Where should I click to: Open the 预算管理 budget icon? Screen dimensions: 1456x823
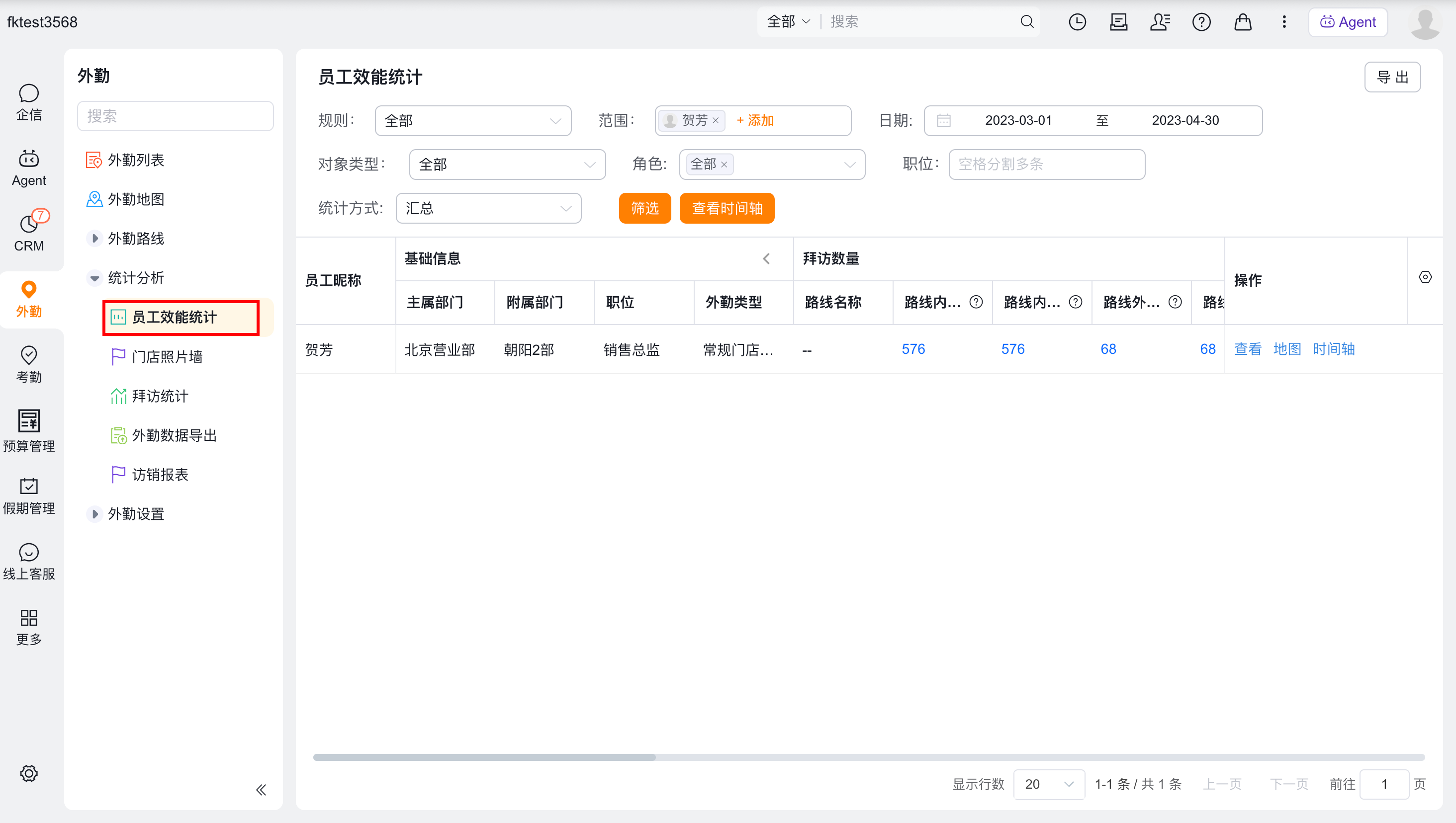click(29, 431)
